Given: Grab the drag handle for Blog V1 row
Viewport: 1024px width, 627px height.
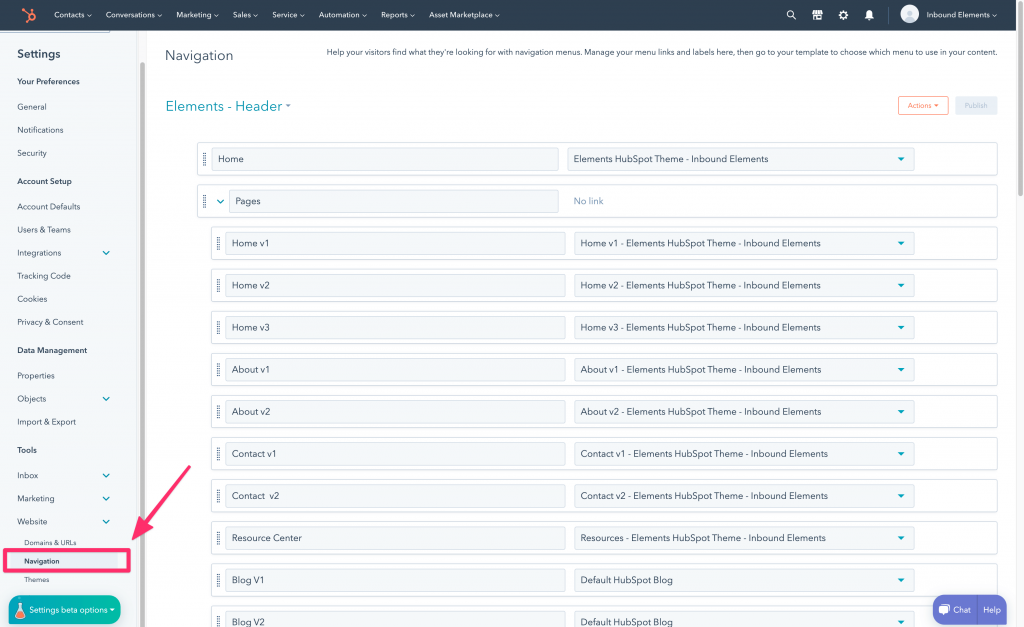Looking at the screenshot, I should pyautogui.click(x=218, y=580).
